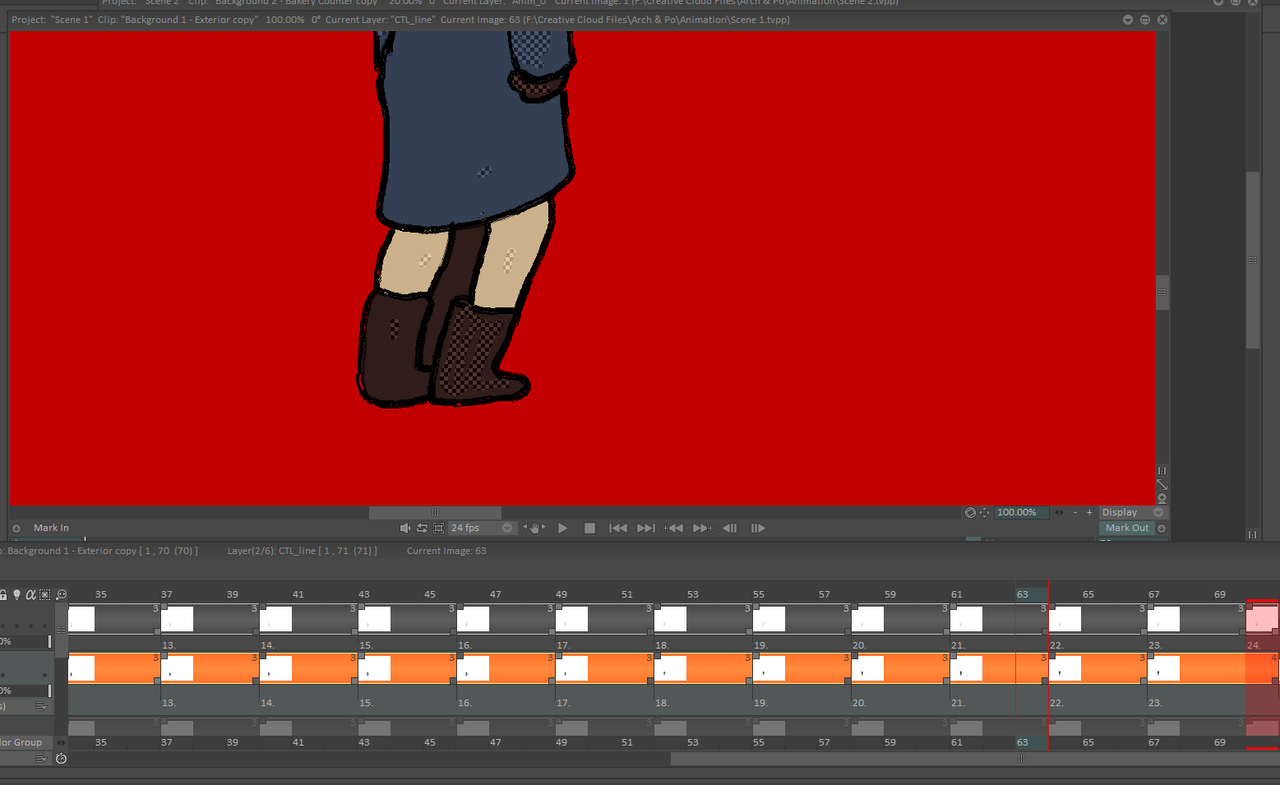The width and height of the screenshot is (1280, 785).
Task: Click the canvas horizontal scrollbar
Action: point(435,512)
